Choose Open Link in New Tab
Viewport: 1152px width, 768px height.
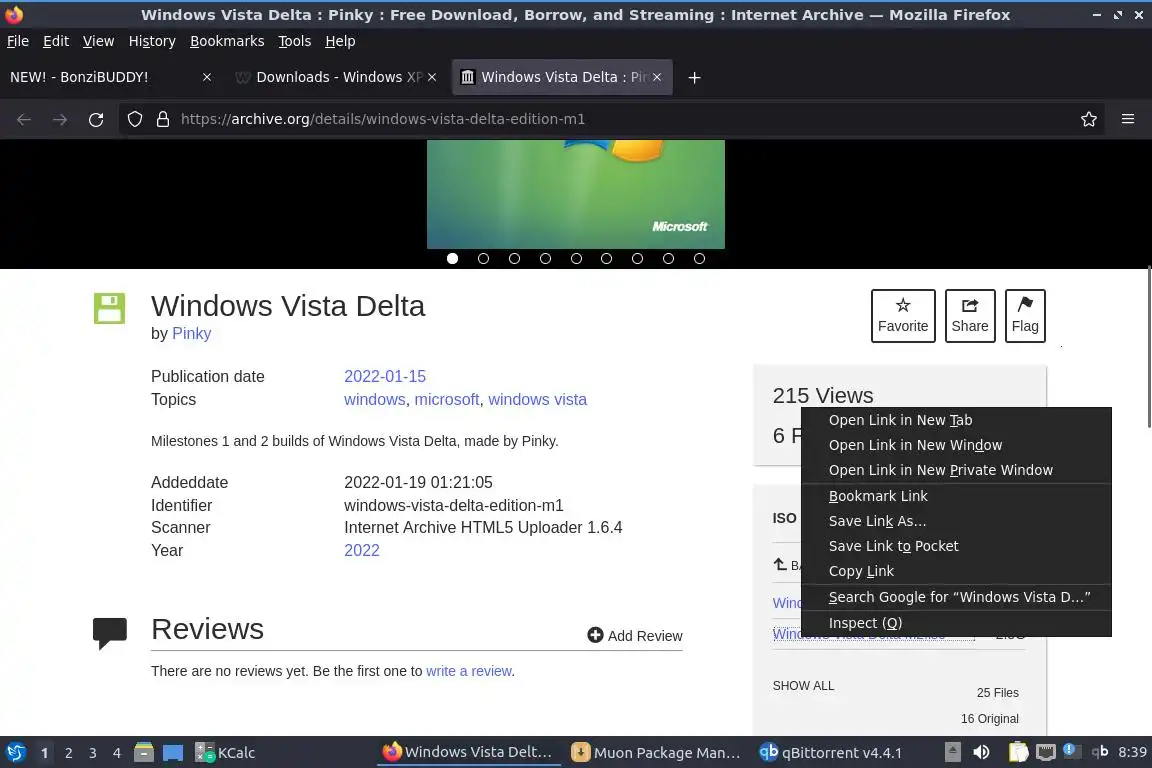click(x=956, y=420)
